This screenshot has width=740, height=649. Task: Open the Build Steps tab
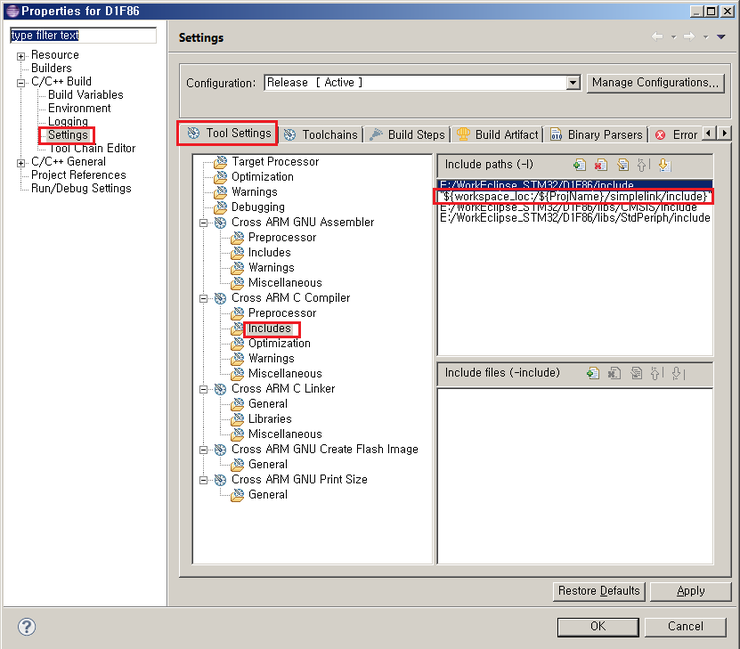point(407,135)
